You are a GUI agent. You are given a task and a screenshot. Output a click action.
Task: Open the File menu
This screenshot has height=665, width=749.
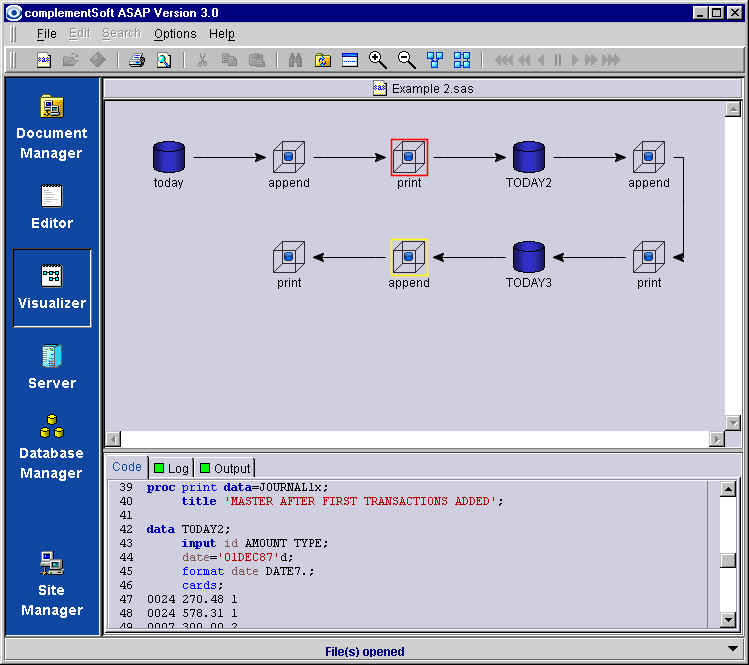click(x=46, y=34)
